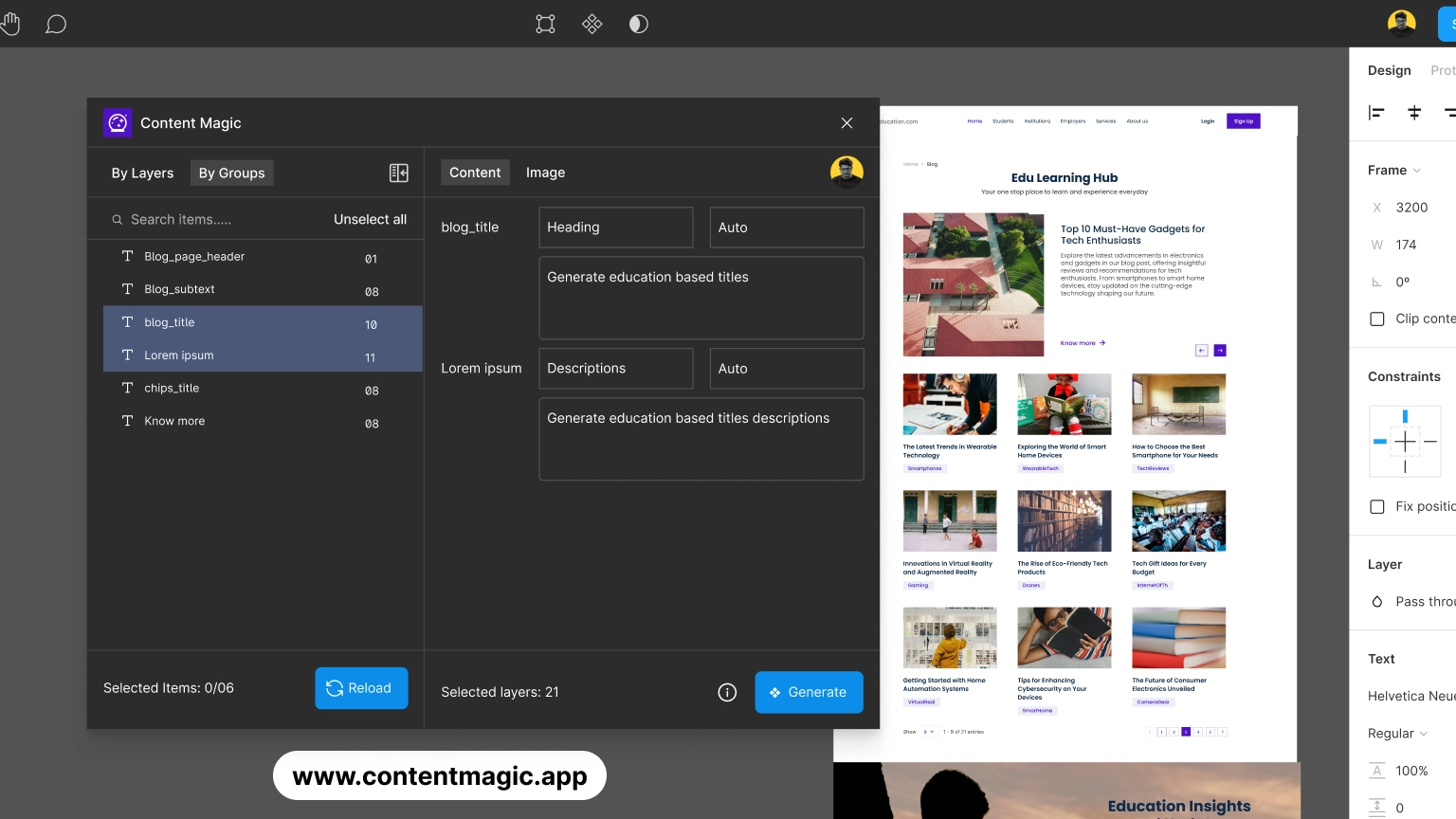Open the Auto dropdown for Lorem ipsum
Image resolution: width=1456 pixels, height=819 pixels.
point(787,369)
